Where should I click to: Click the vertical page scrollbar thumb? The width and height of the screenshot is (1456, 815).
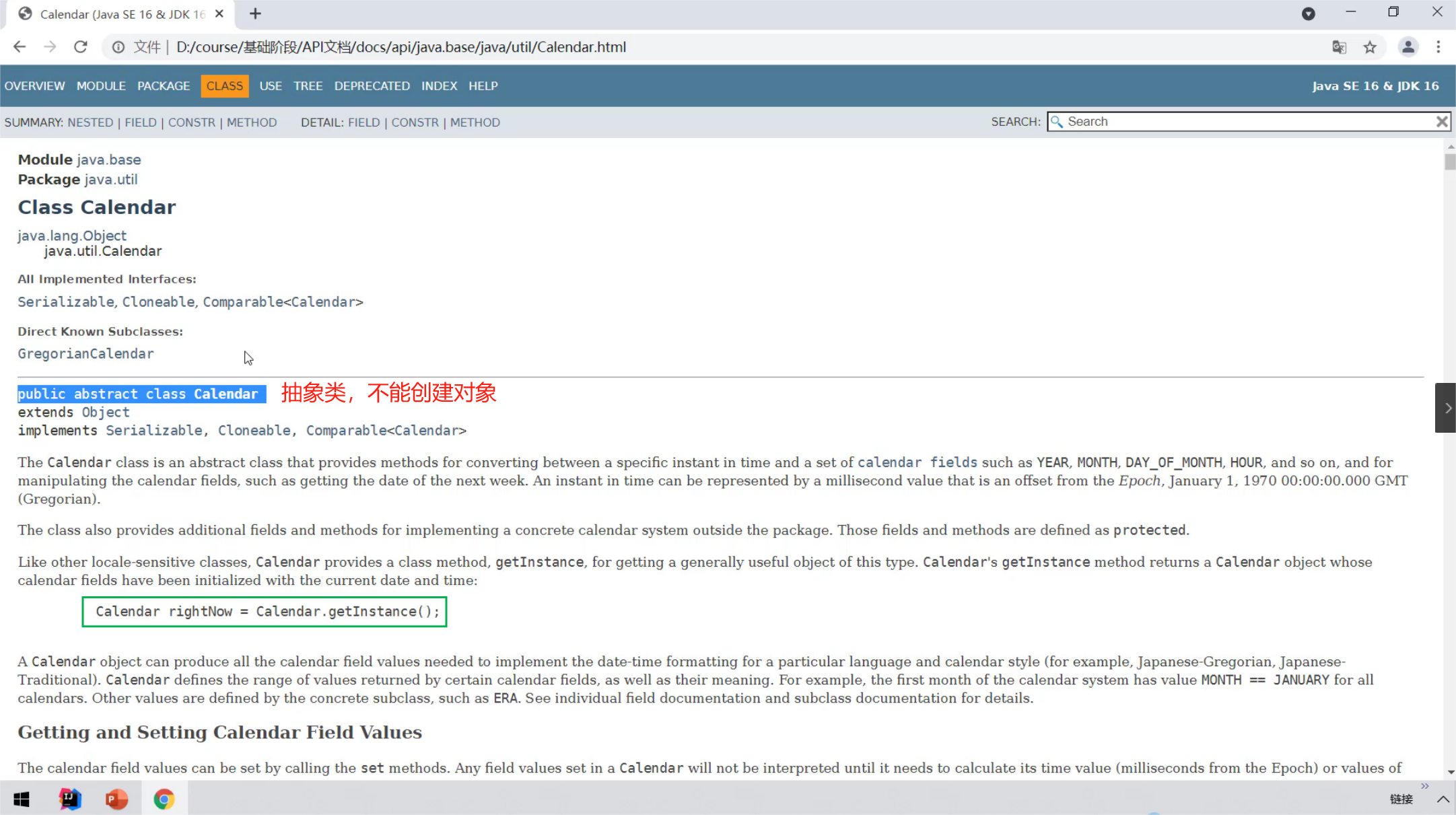click(1450, 162)
